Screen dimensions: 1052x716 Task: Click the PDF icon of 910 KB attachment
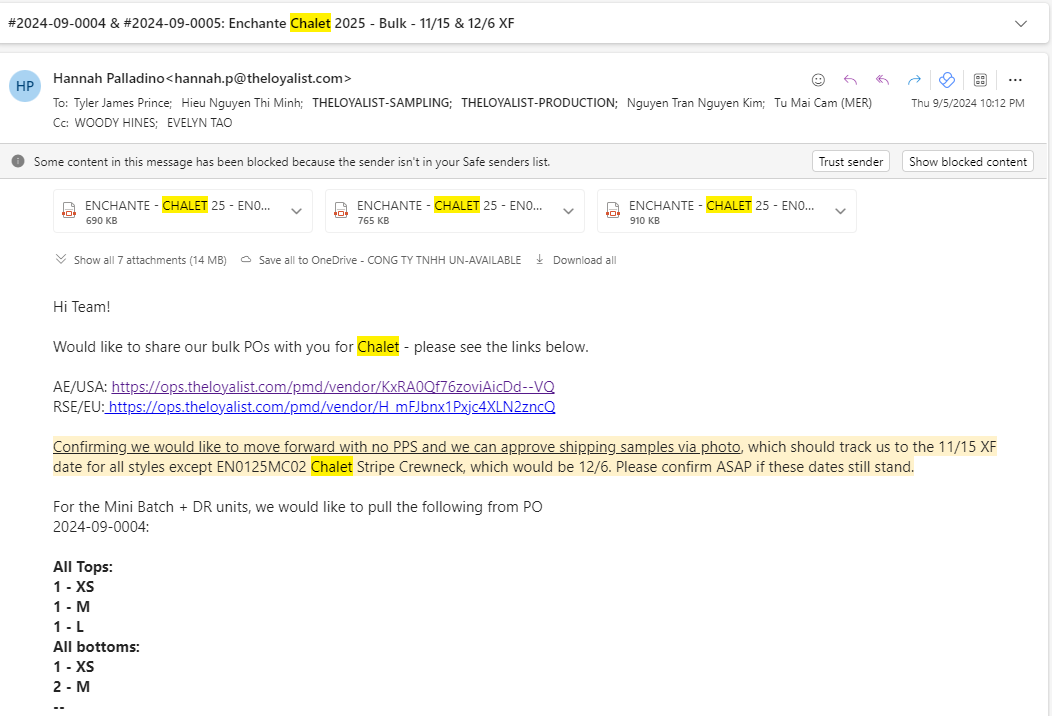click(613, 211)
